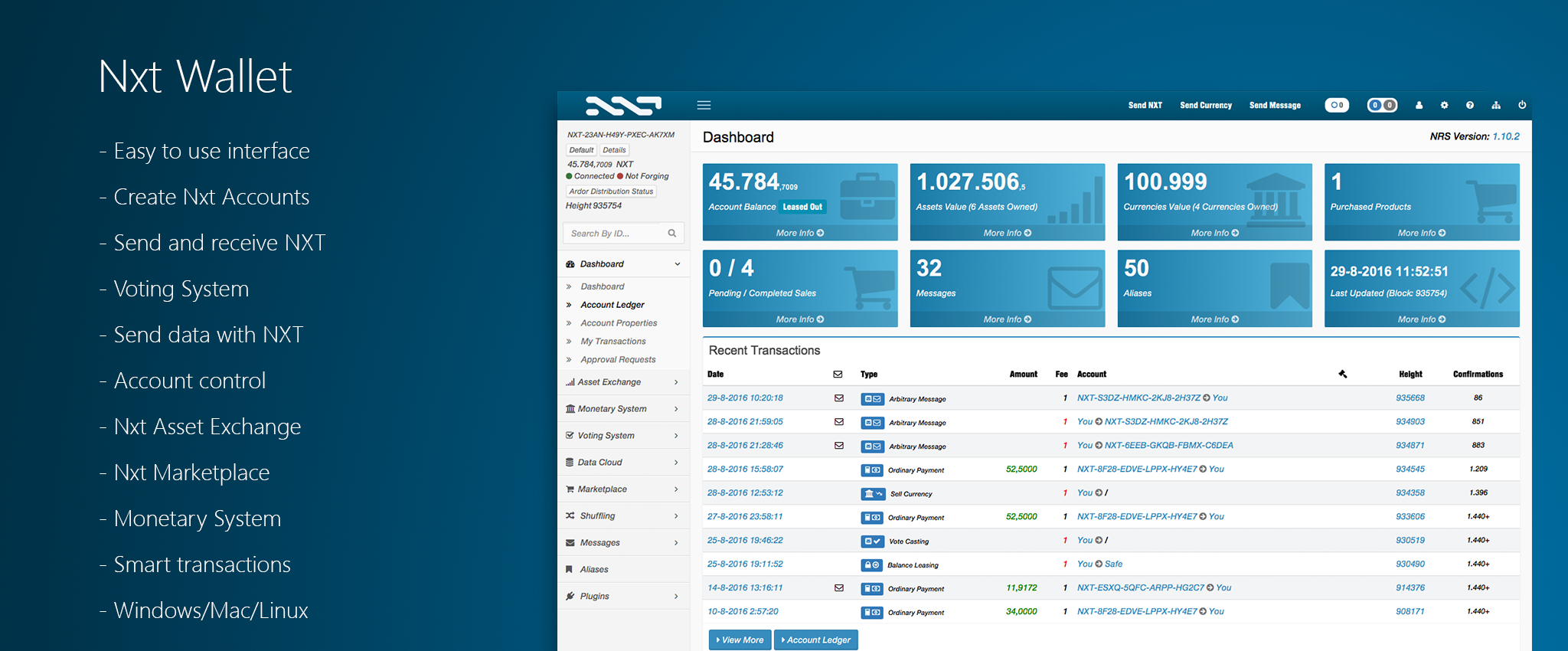Open account NXT-ESXQ-5QFC-ARPP-HG2C7 link
Image resolution: width=1568 pixels, height=651 pixels.
[1141, 588]
